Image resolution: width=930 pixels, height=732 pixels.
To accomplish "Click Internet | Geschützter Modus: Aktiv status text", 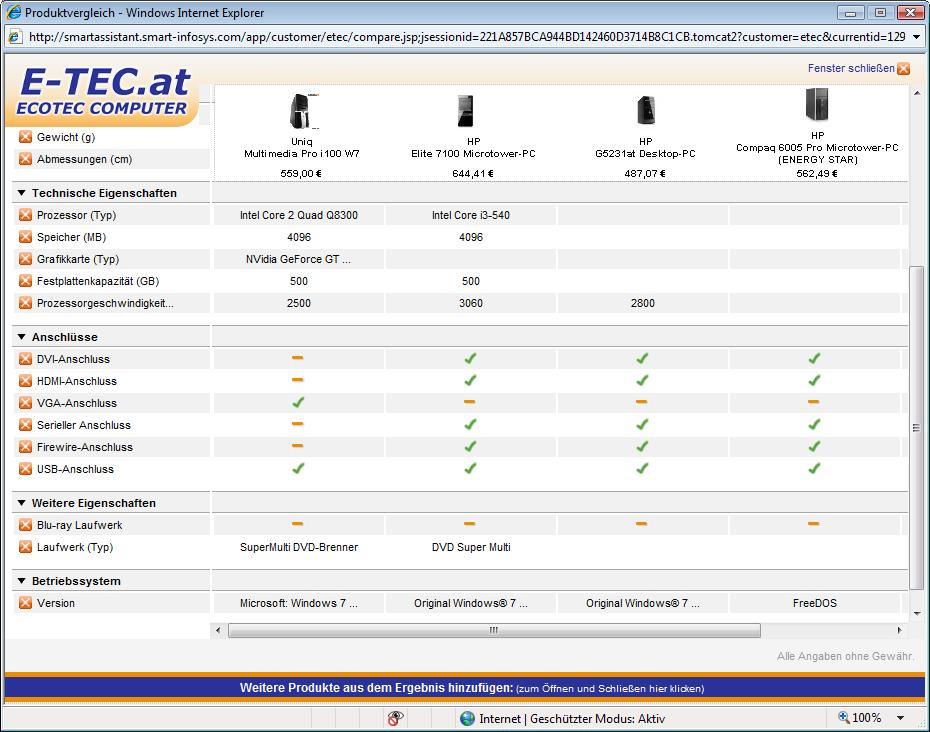I will click(x=572, y=718).
